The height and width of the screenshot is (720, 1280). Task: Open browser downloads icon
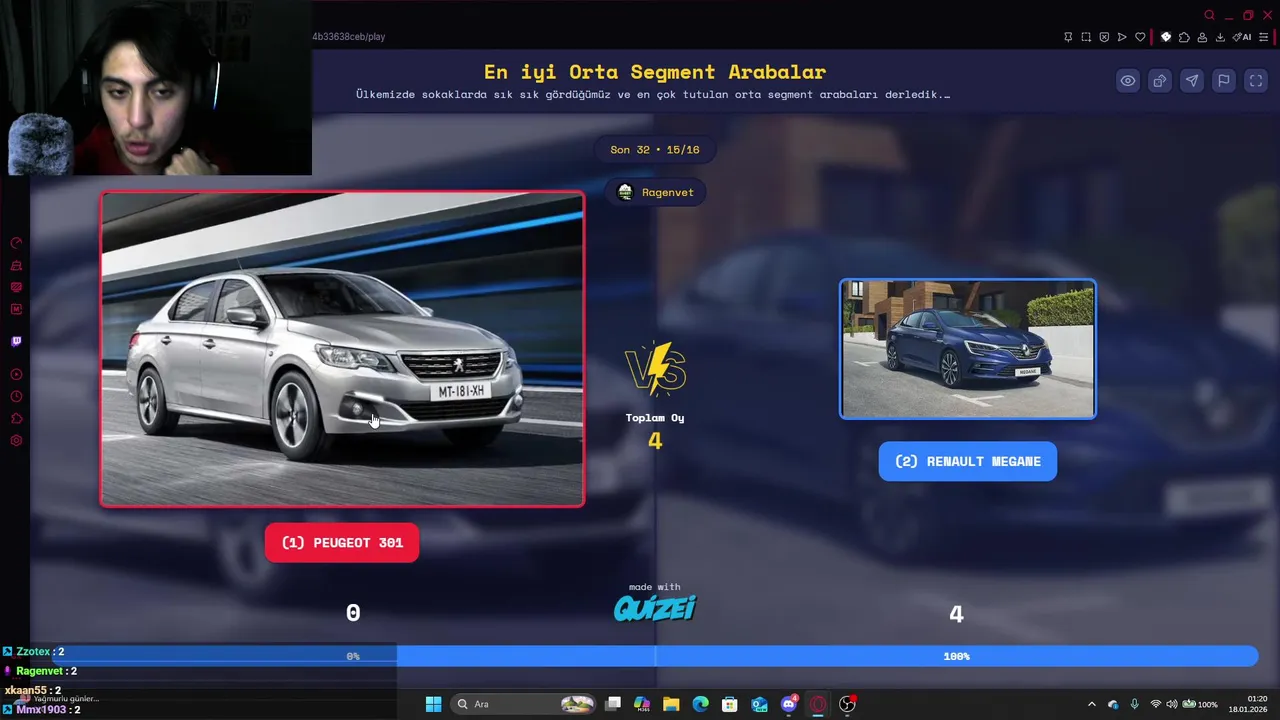pos(1220,37)
